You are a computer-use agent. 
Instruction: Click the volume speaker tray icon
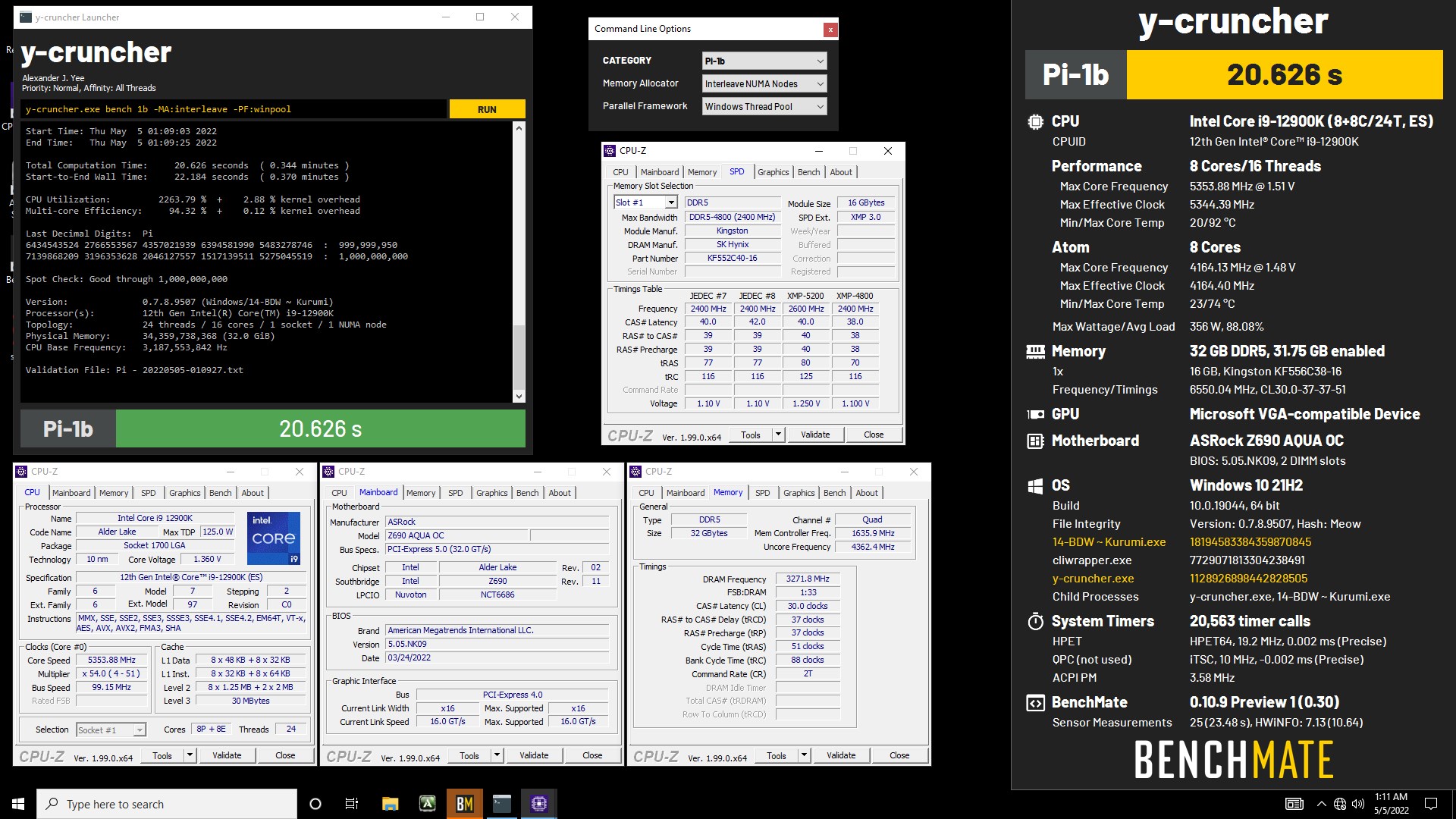click(1358, 804)
